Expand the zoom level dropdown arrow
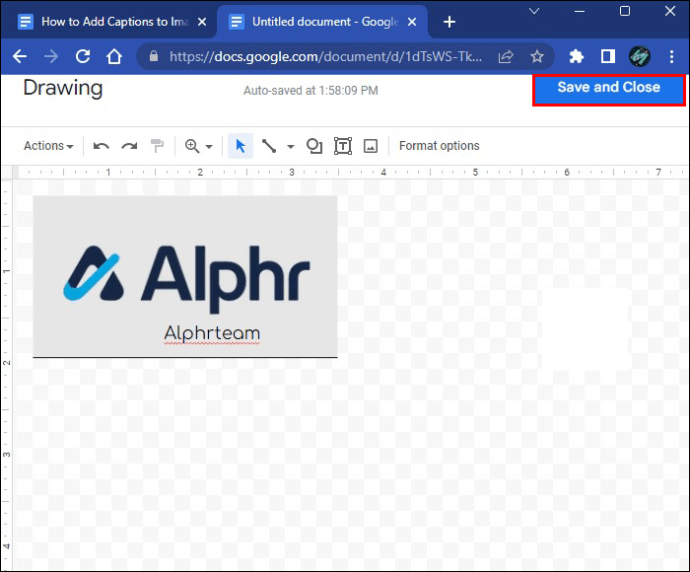690x572 pixels. [x=209, y=147]
